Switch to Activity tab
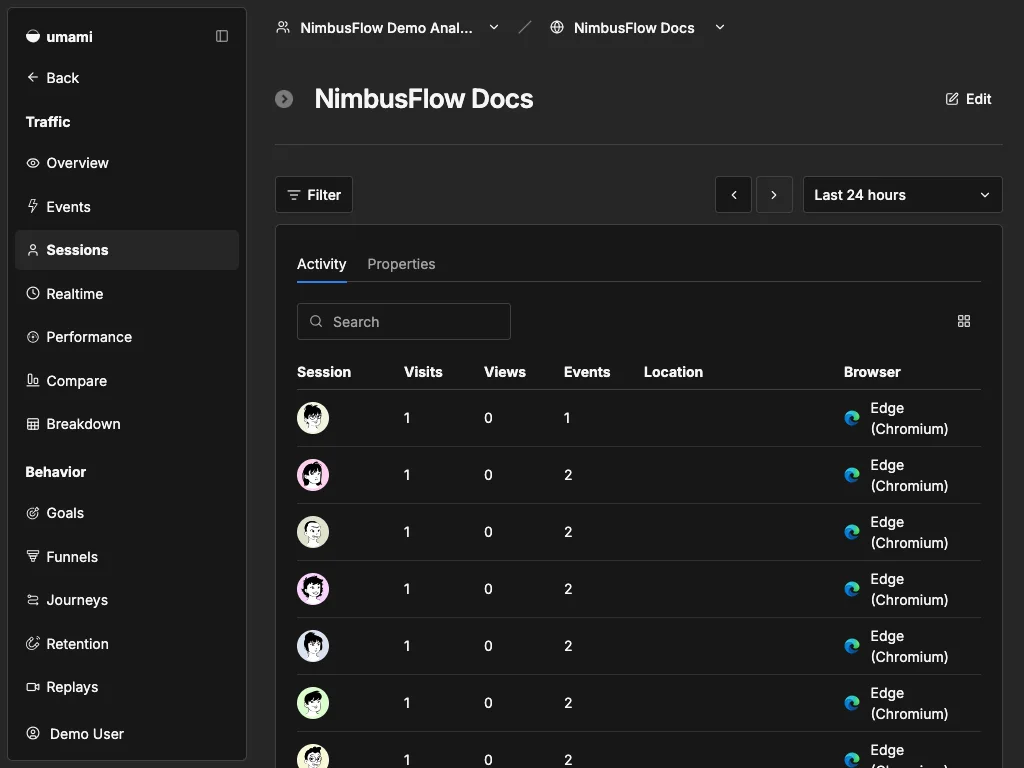 321,264
